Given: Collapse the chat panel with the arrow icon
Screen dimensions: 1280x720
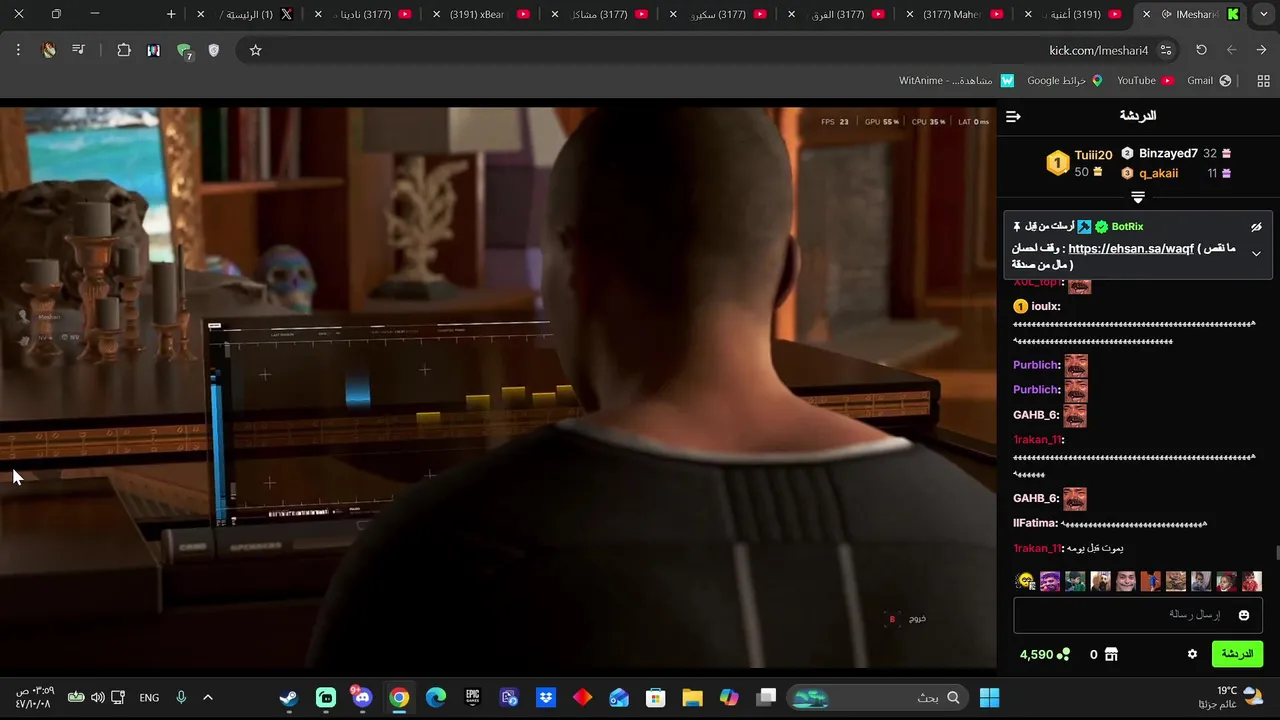Looking at the screenshot, I should click(1013, 117).
